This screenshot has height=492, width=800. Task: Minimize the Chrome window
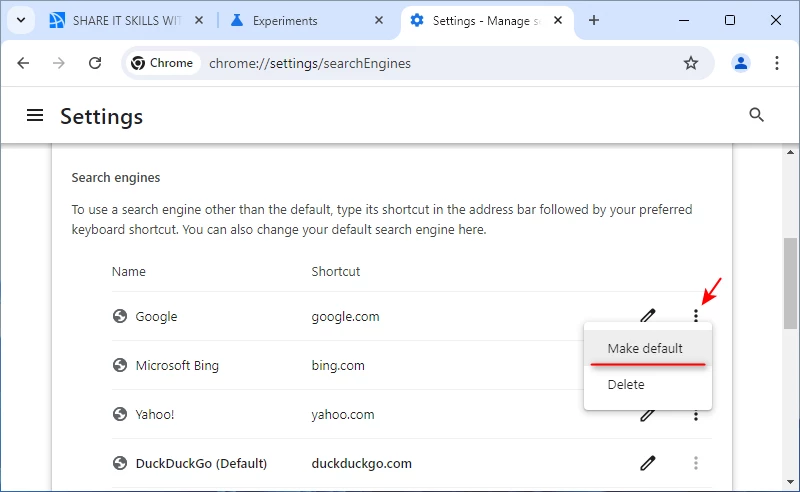(684, 20)
